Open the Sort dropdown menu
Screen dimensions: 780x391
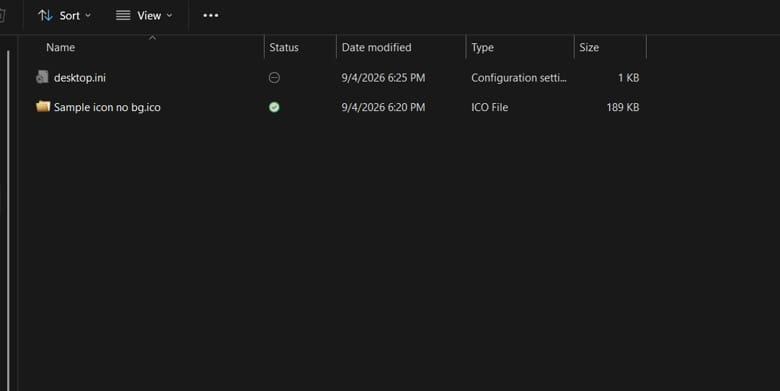pos(65,15)
